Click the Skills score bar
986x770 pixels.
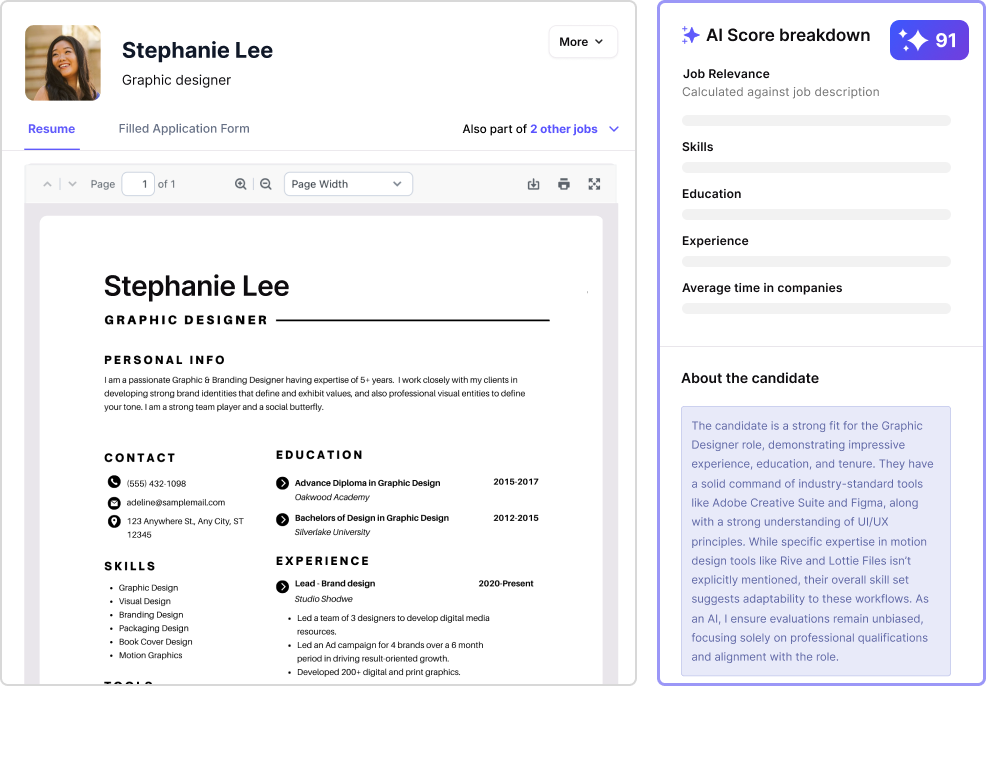click(816, 168)
